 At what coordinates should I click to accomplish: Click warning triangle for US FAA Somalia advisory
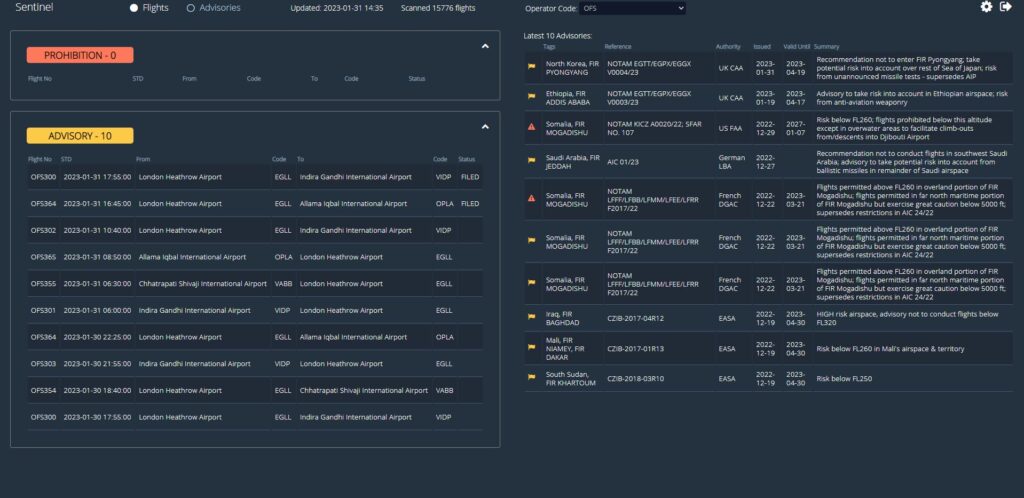pyautogui.click(x=532, y=127)
